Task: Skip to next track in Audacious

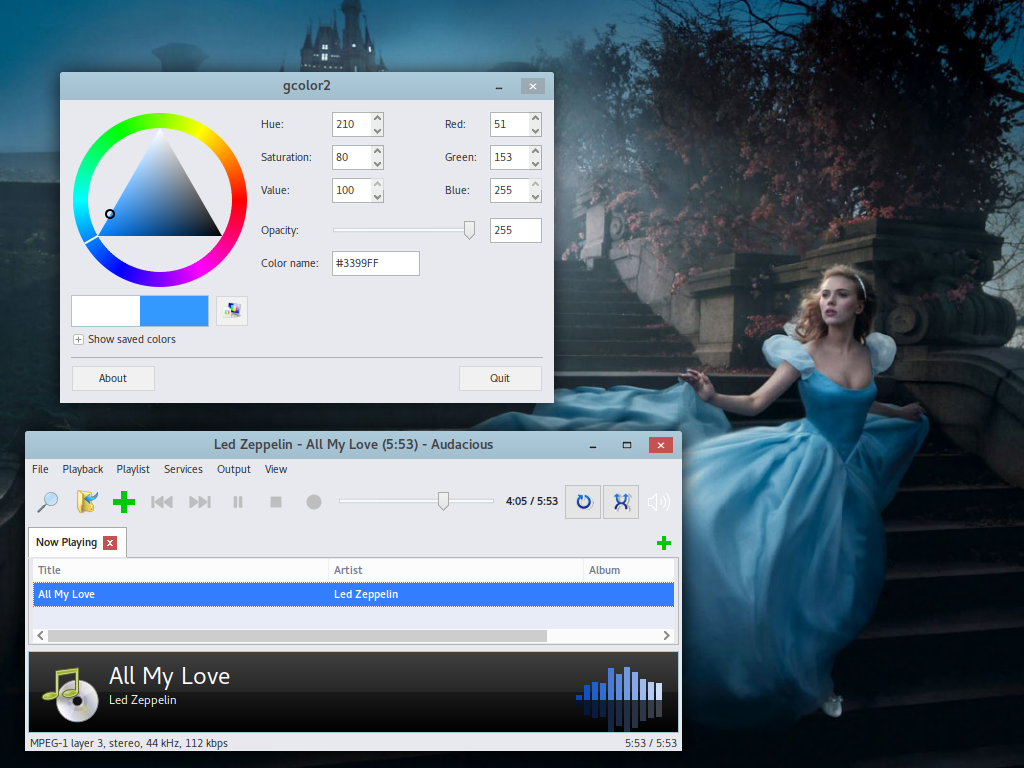Action: point(200,502)
